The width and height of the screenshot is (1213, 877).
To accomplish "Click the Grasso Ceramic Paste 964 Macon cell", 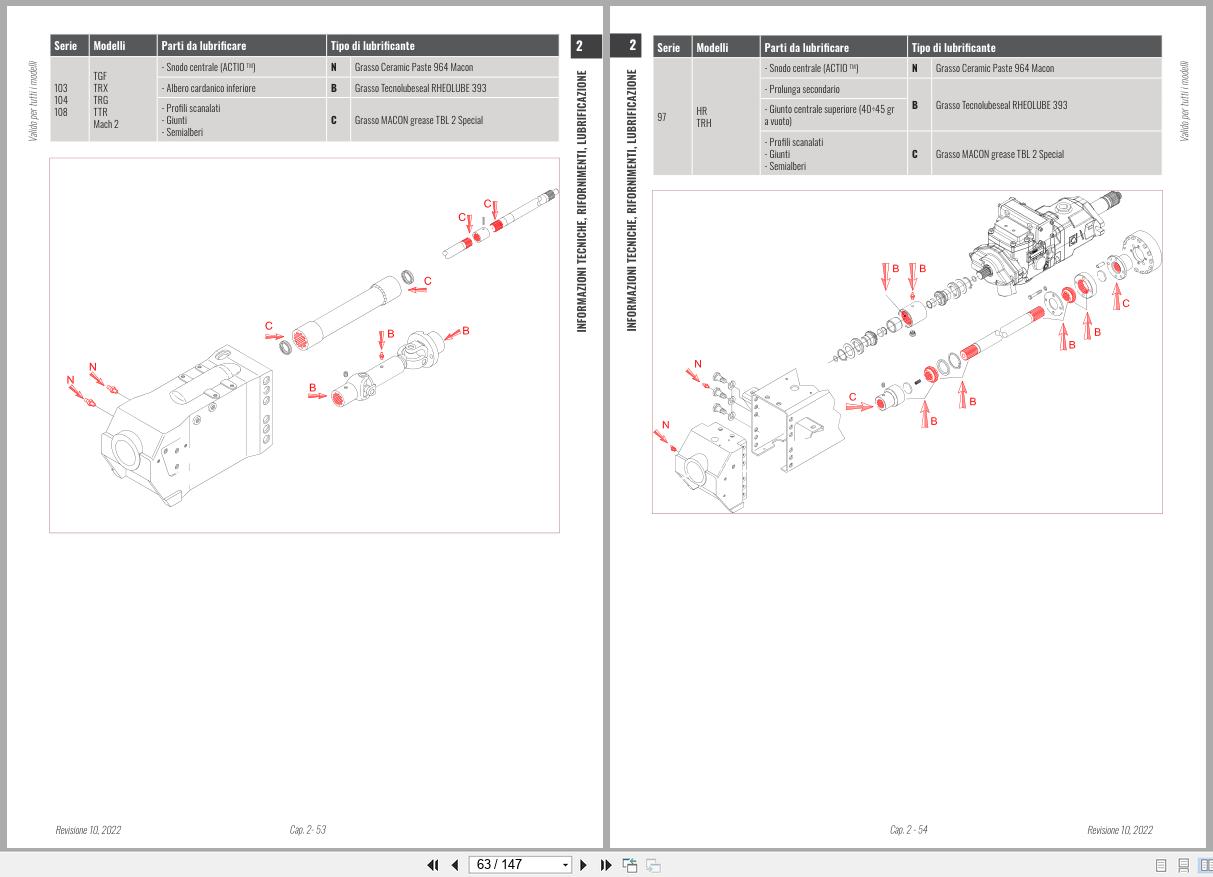I will [x=414, y=67].
